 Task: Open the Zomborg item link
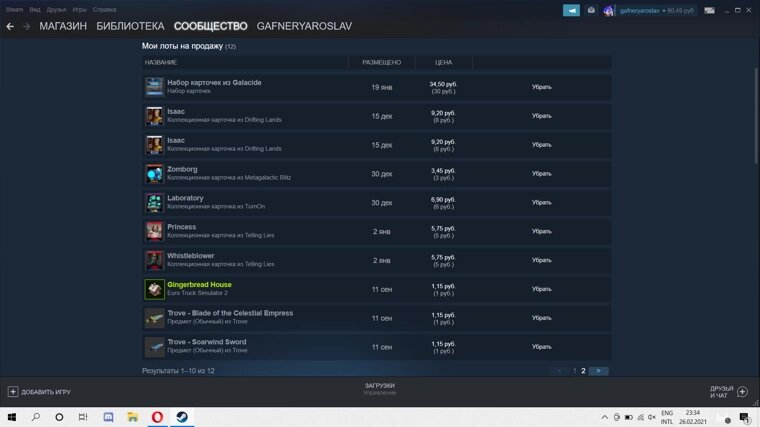tap(182, 169)
